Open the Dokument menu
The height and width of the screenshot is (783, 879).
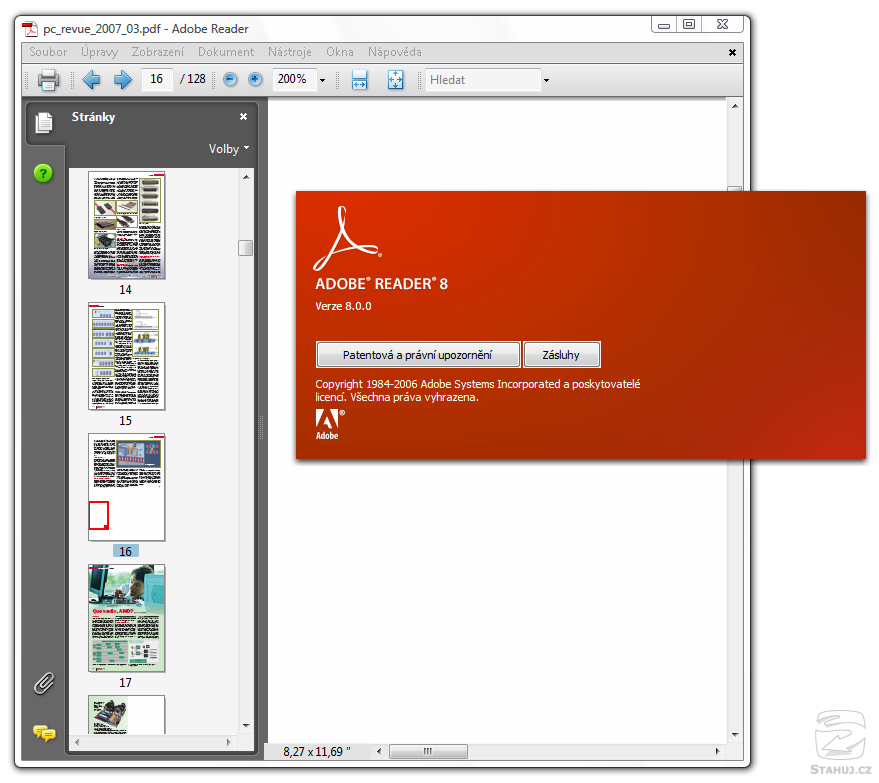point(226,52)
